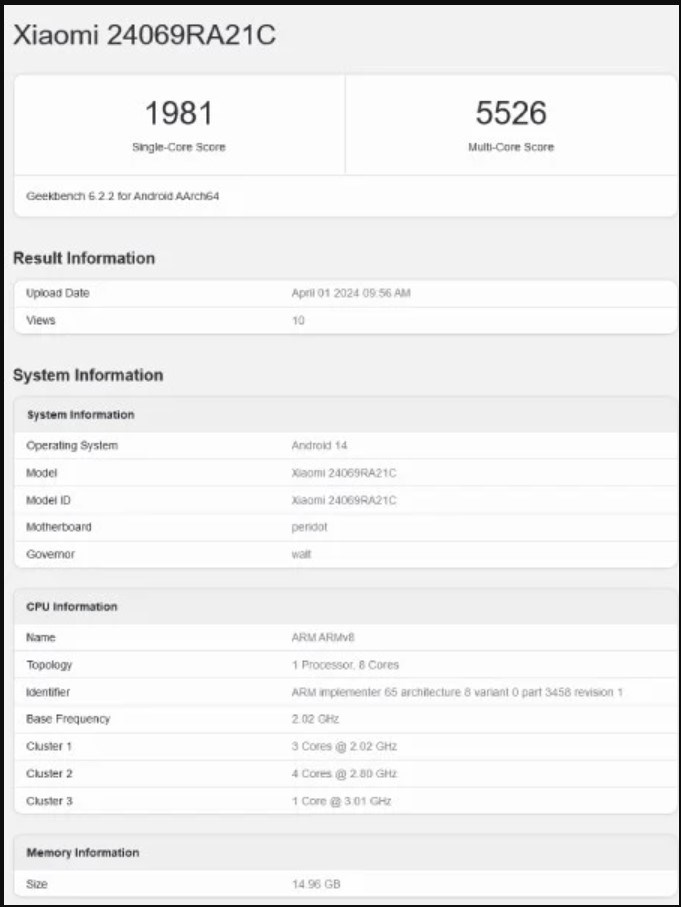The height and width of the screenshot is (907, 681).
Task: Select the memory size value 14.96 GB
Action: pos(316,884)
